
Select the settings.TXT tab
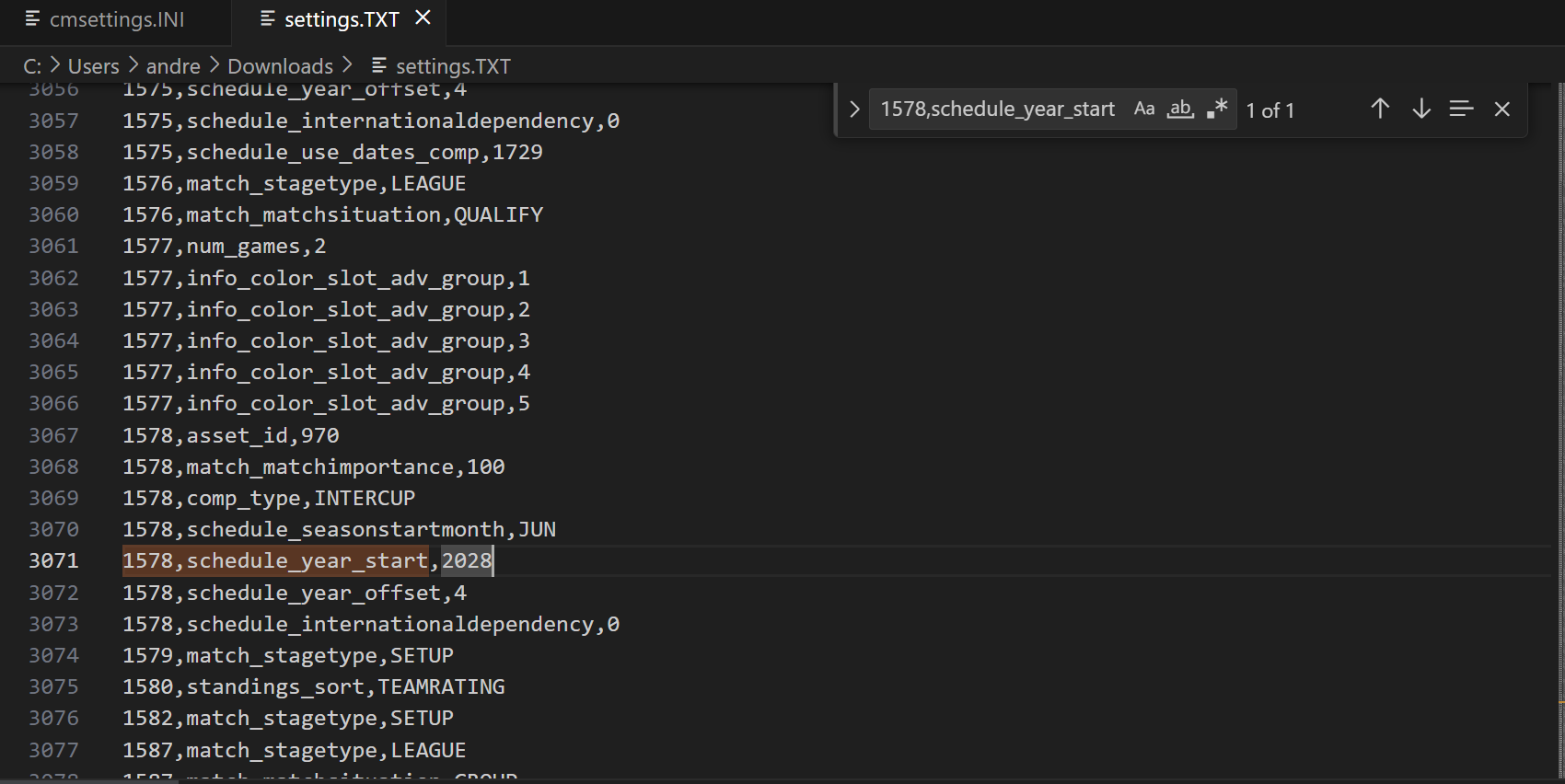[342, 19]
